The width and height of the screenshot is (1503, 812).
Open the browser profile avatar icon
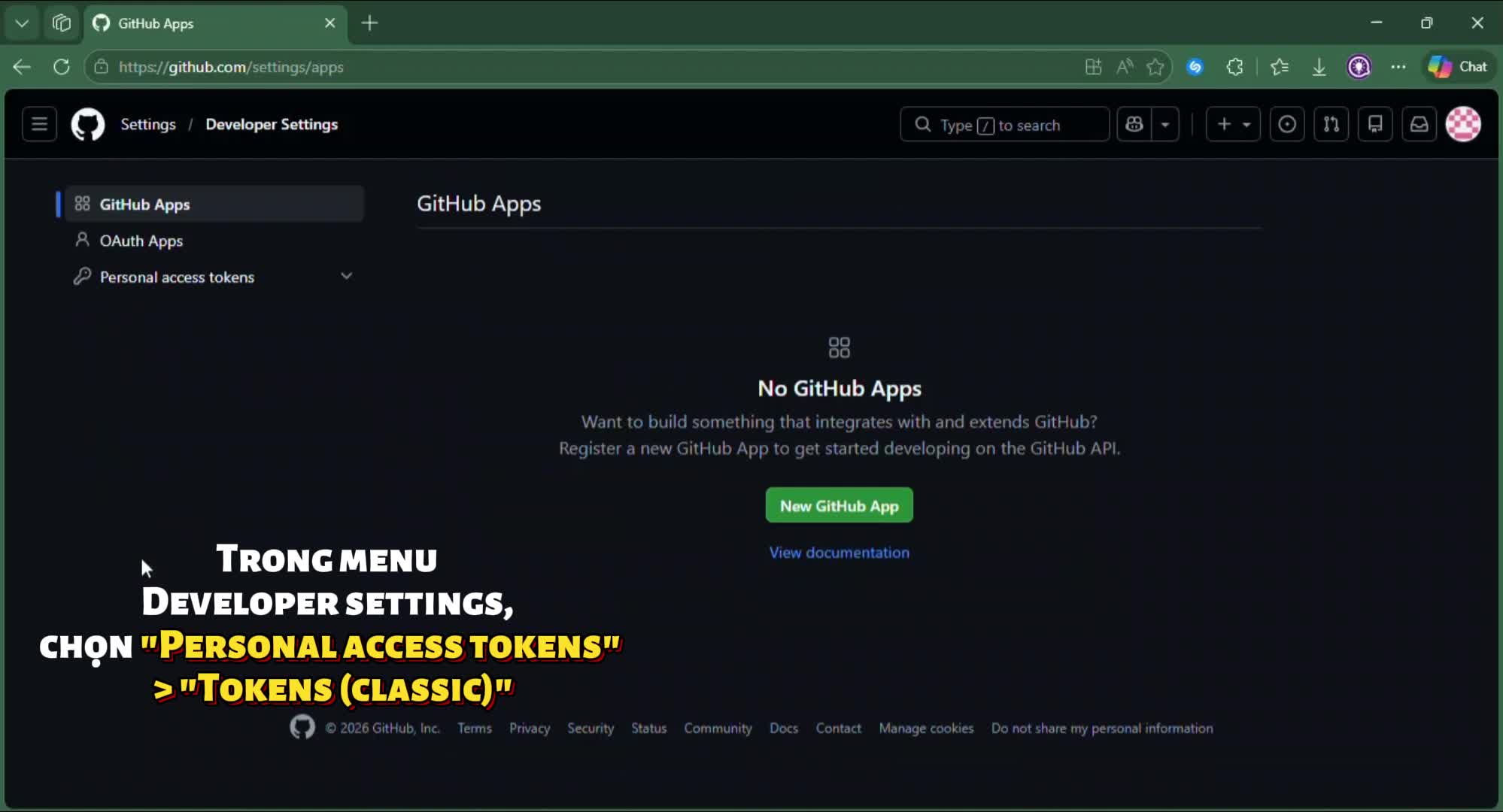click(x=1359, y=67)
